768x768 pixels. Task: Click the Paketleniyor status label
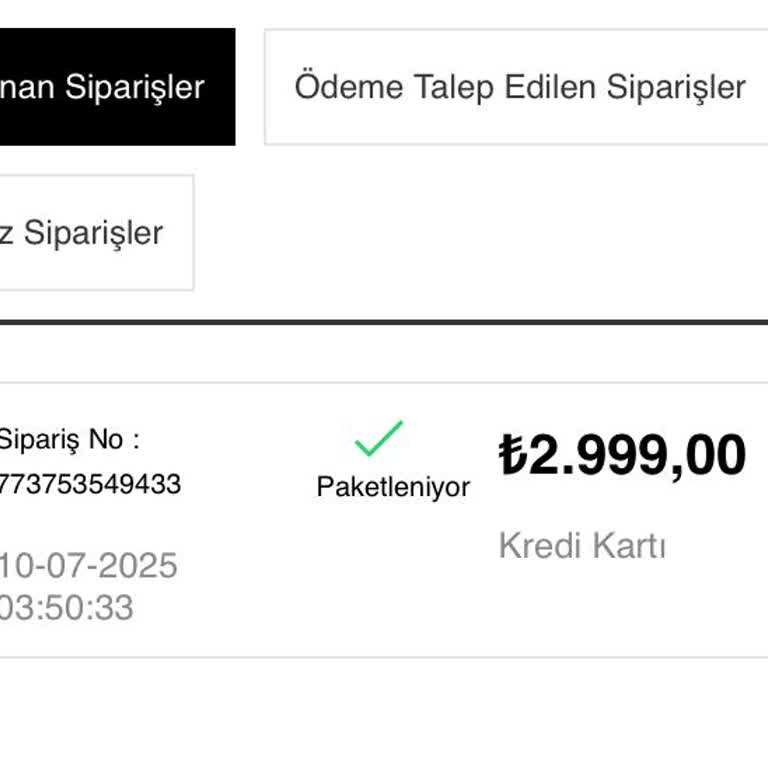click(x=393, y=488)
